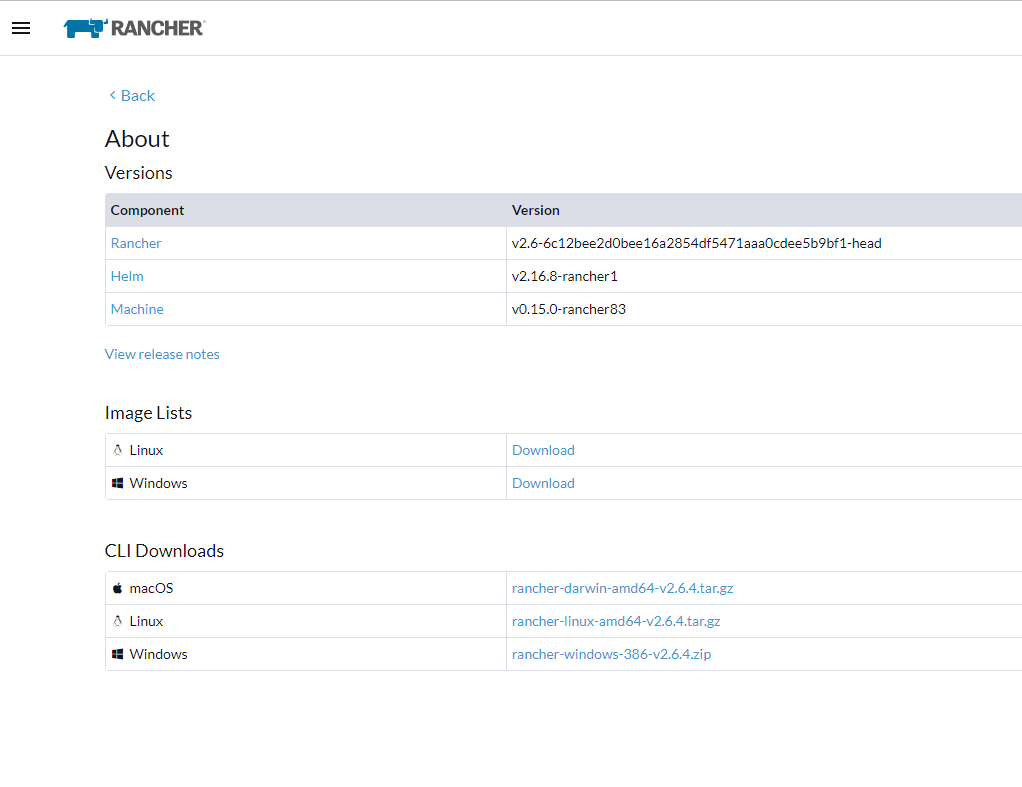Click the Component column header
This screenshot has height=787, width=1022.
(147, 210)
